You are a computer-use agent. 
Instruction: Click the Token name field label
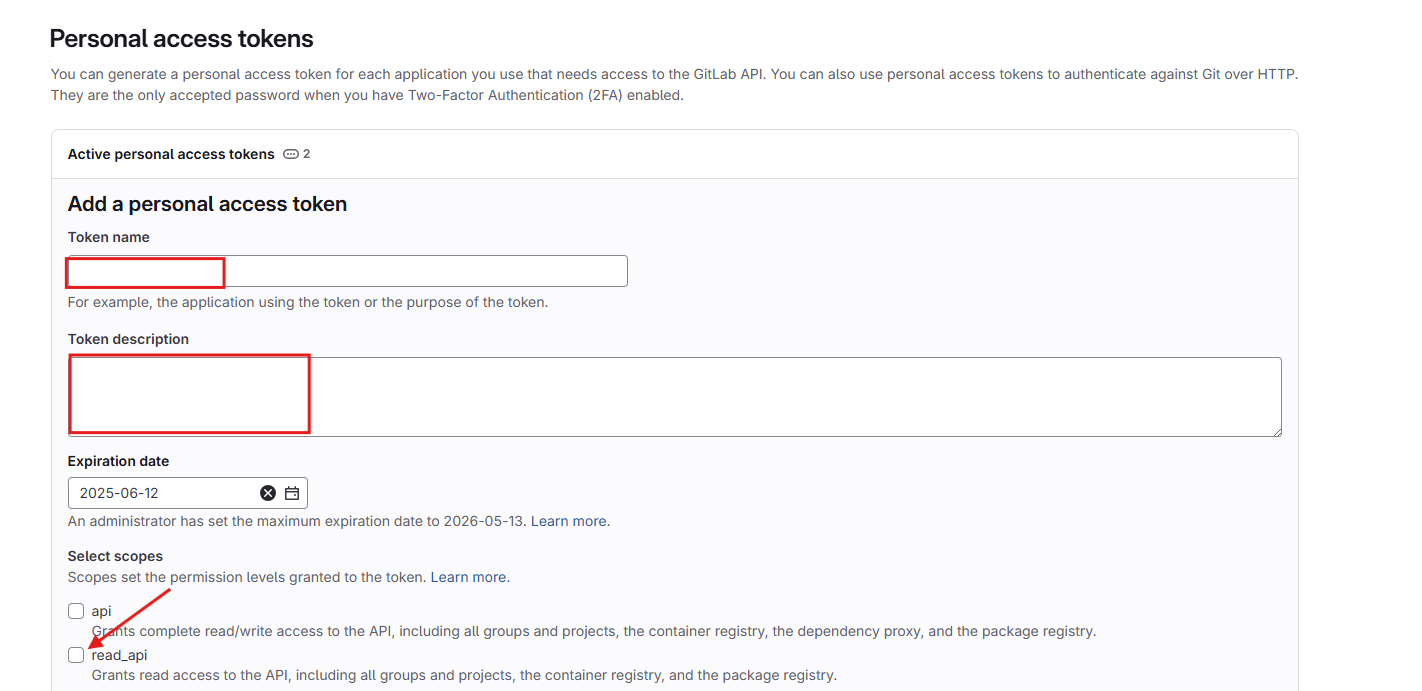(109, 237)
